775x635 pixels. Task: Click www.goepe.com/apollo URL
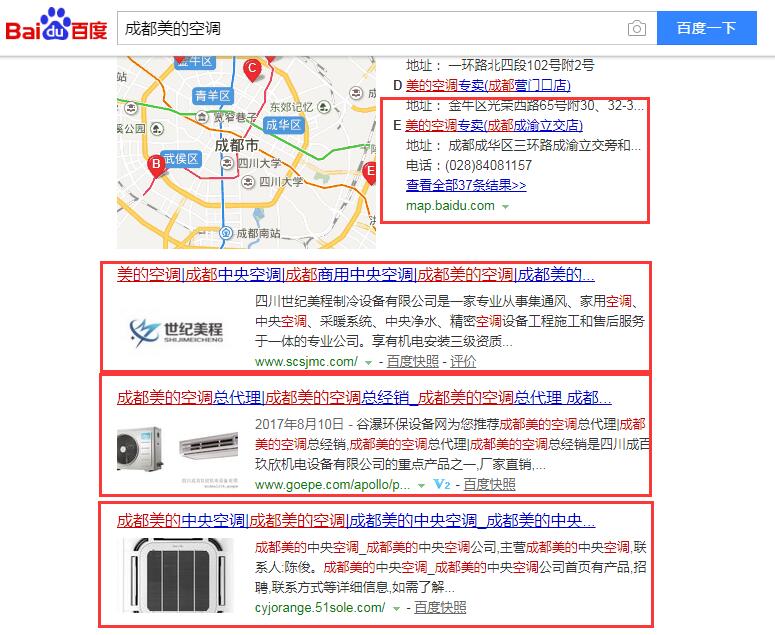333,485
